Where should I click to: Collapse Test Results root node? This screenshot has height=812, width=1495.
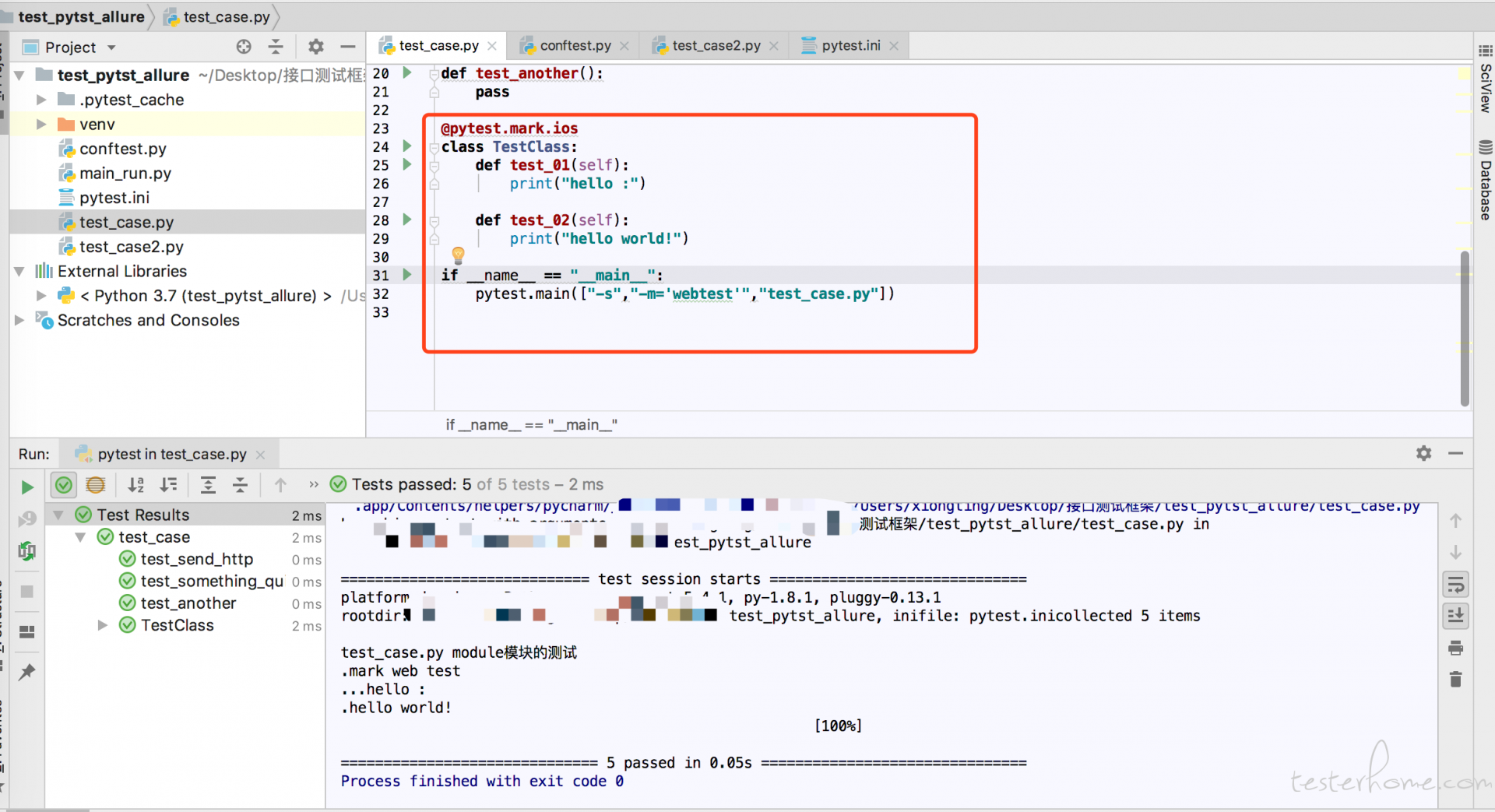[x=58, y=515]
